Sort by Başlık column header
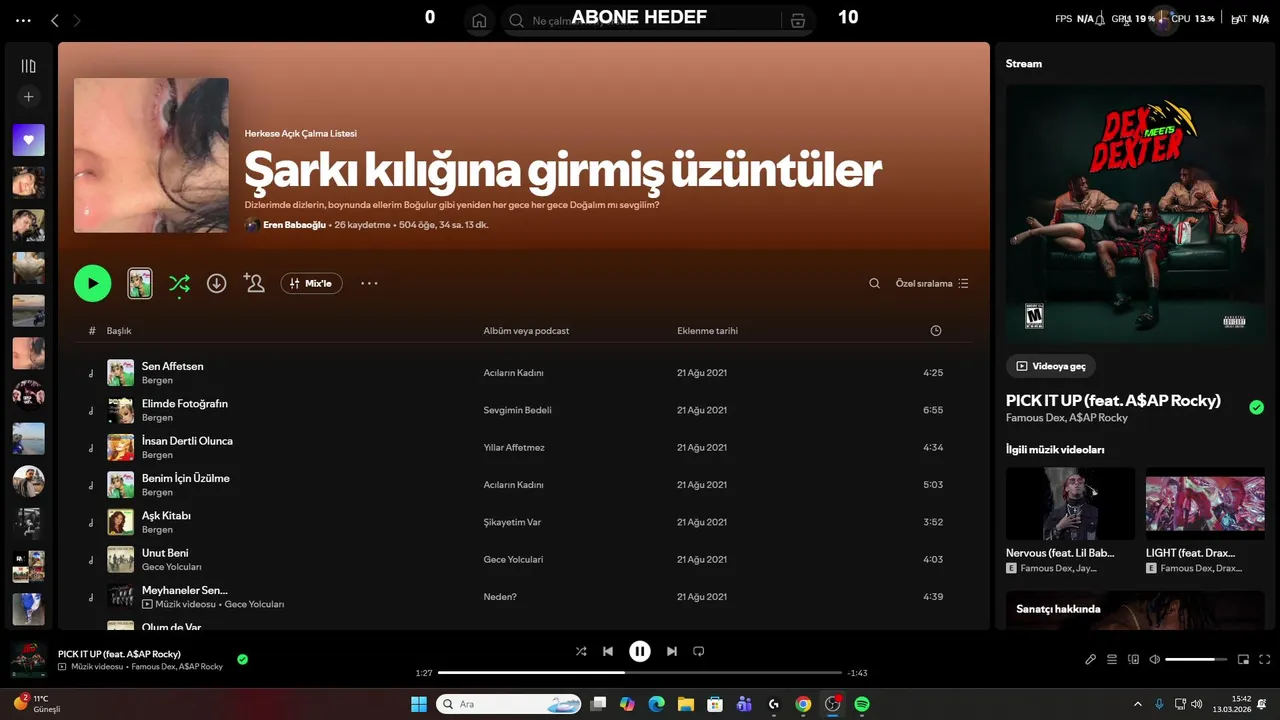Screen dimensions: 1280x720 [x=119, y=331]
